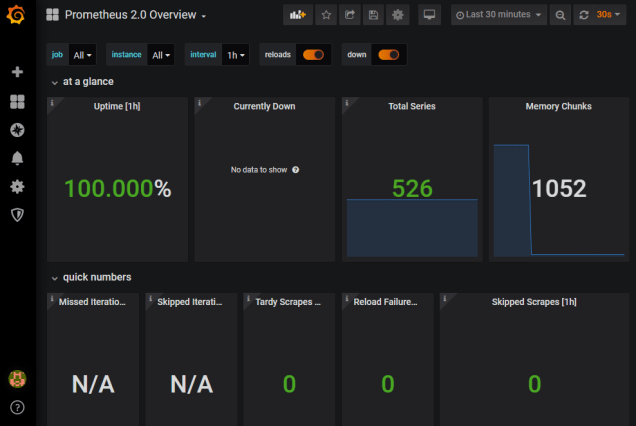Open the Memory Chunks panel title menu
Viewport: 636px width, 426px height.
tap(559, 106)
